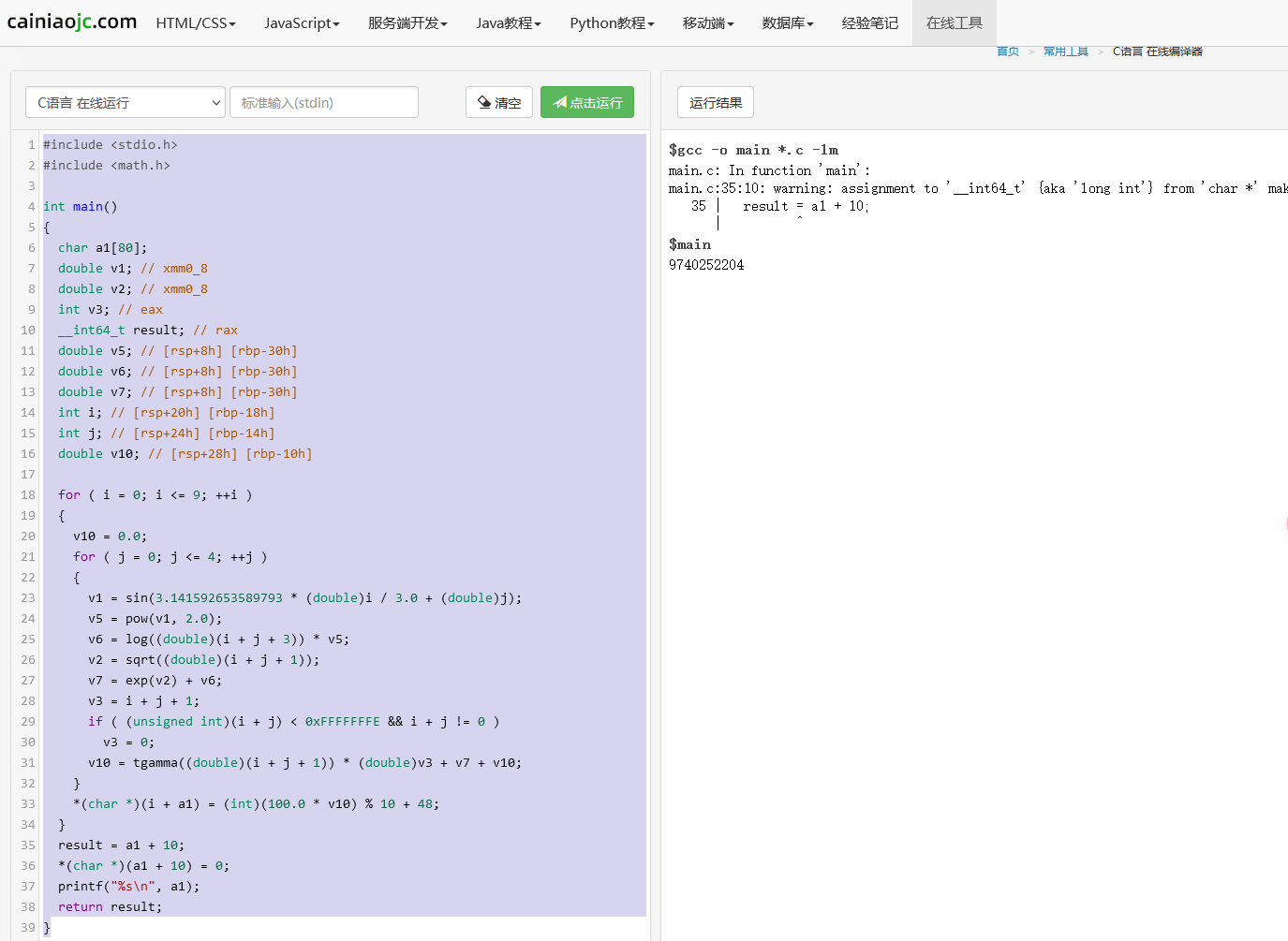Click the printf("%s\n", a1); line
The image size is (1288, 941).
pyautogui.click(x=129, y=886)
